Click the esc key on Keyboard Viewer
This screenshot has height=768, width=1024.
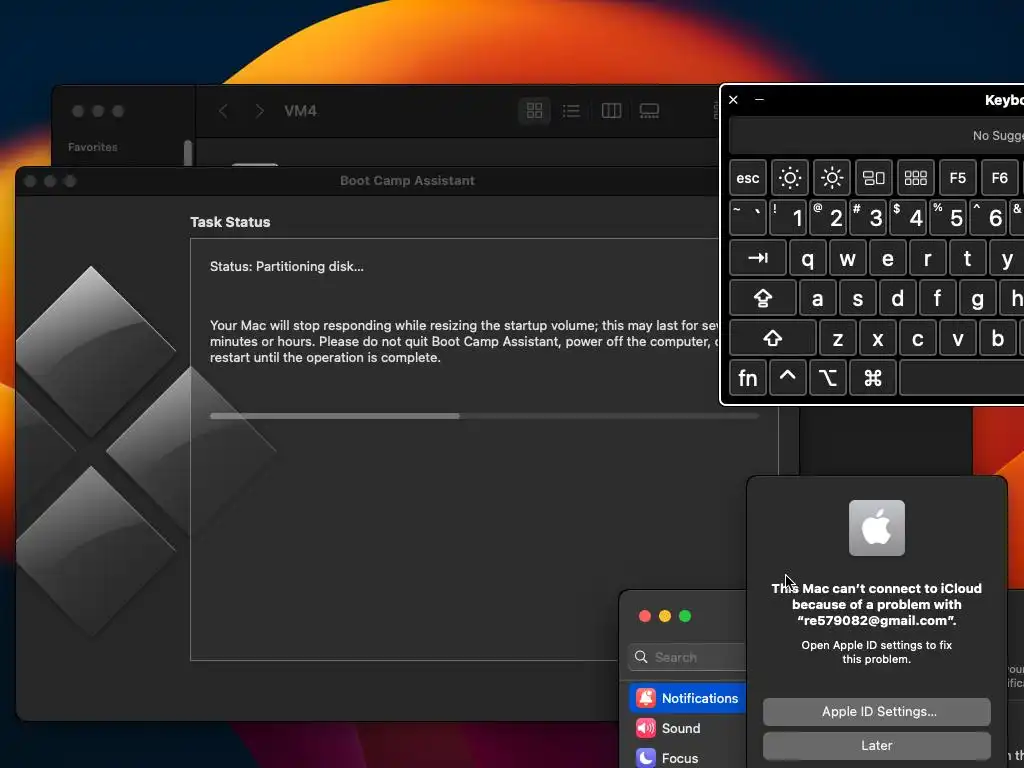pos(748,178)
